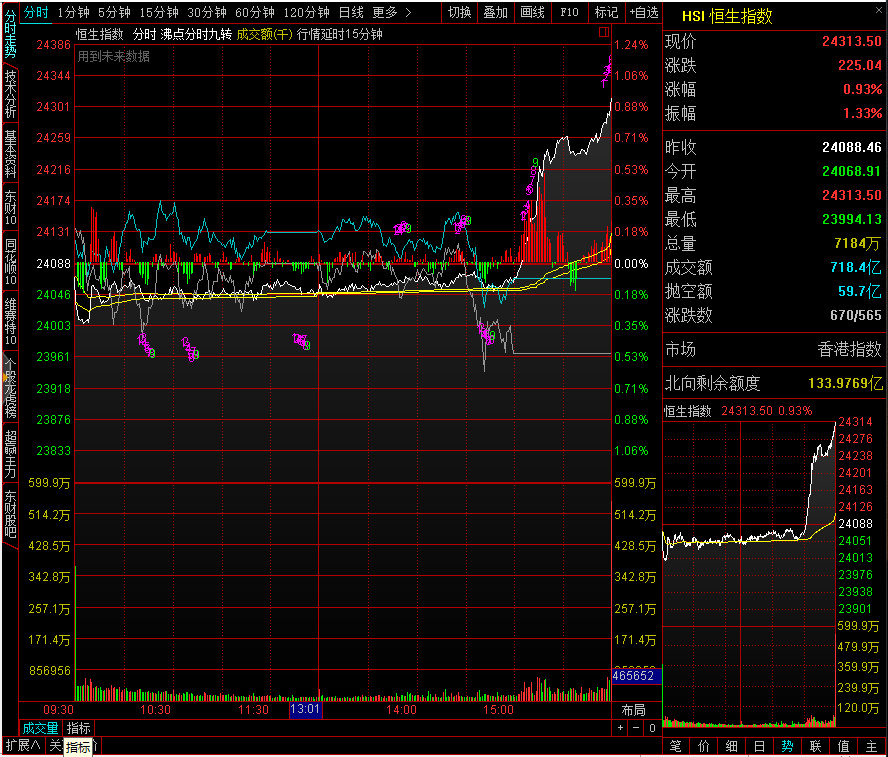Click the 13:01 time marker on axis

[305, 709]
